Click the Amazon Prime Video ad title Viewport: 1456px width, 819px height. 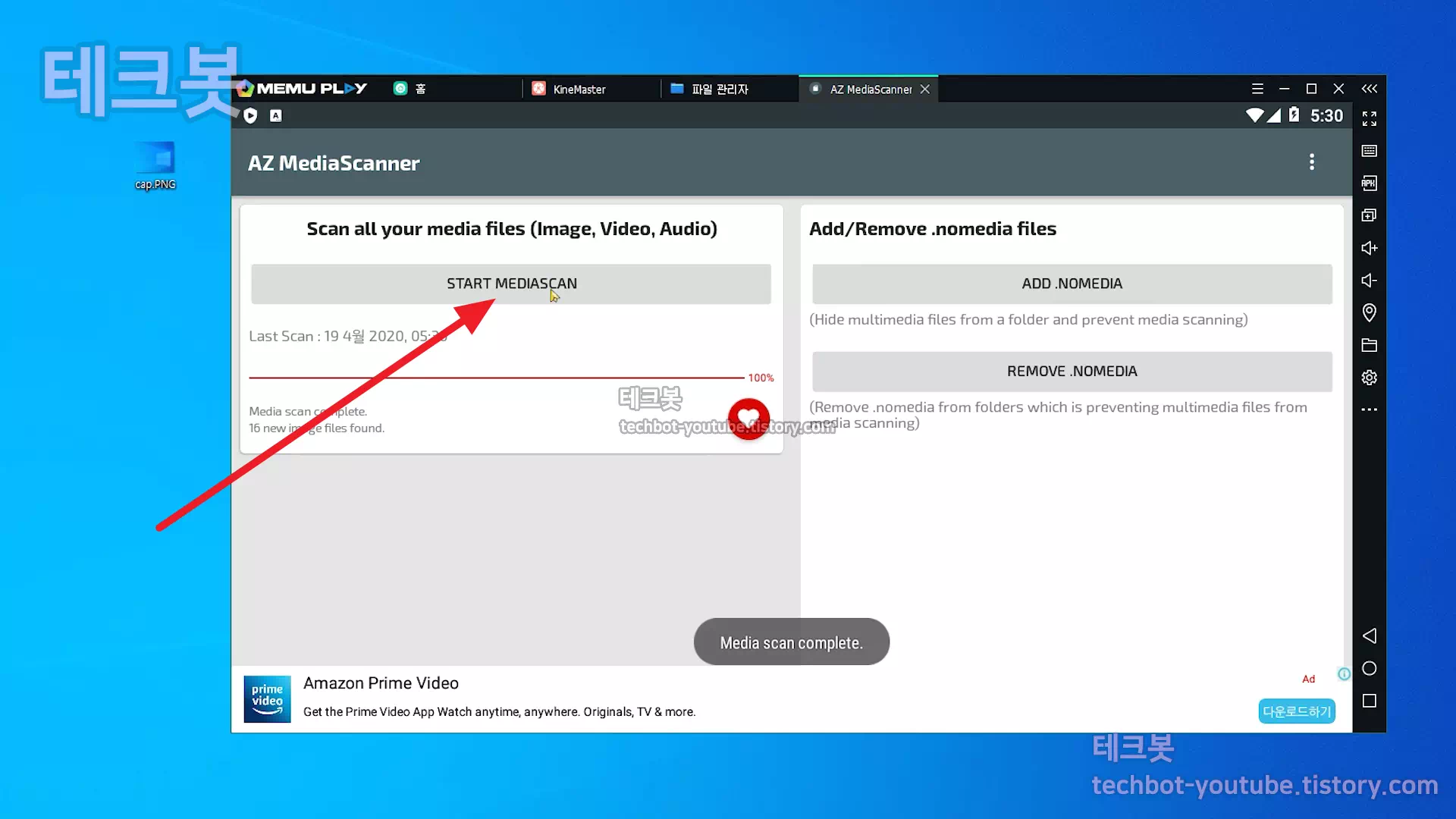click(x=381, y=683)
